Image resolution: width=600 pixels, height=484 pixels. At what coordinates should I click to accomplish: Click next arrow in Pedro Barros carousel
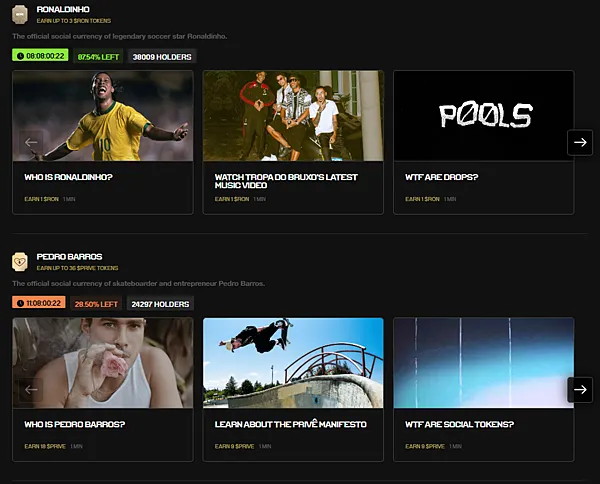click(x=580, y=389)
